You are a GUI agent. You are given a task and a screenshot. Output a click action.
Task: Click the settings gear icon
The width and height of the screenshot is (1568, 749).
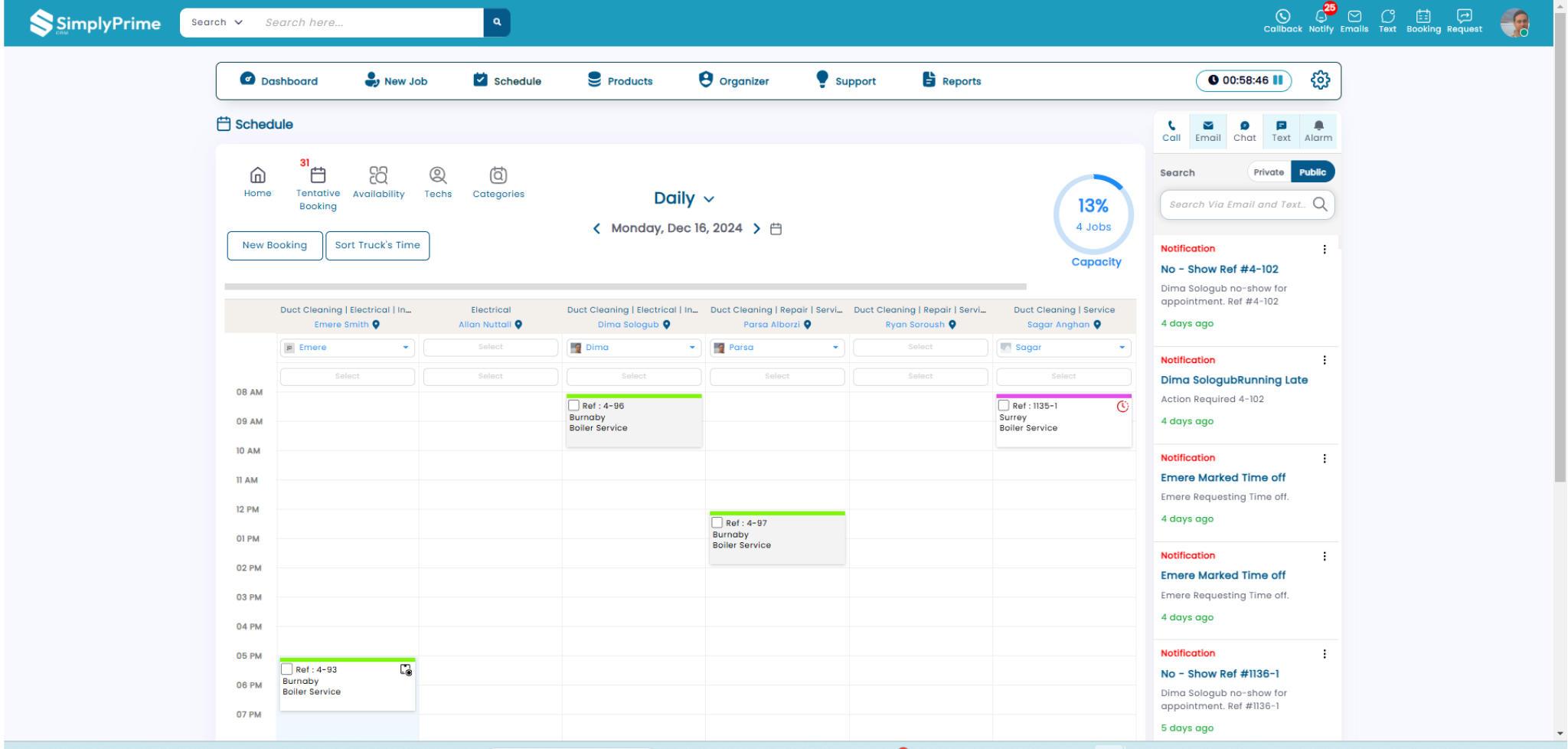tap(1320, 80)
